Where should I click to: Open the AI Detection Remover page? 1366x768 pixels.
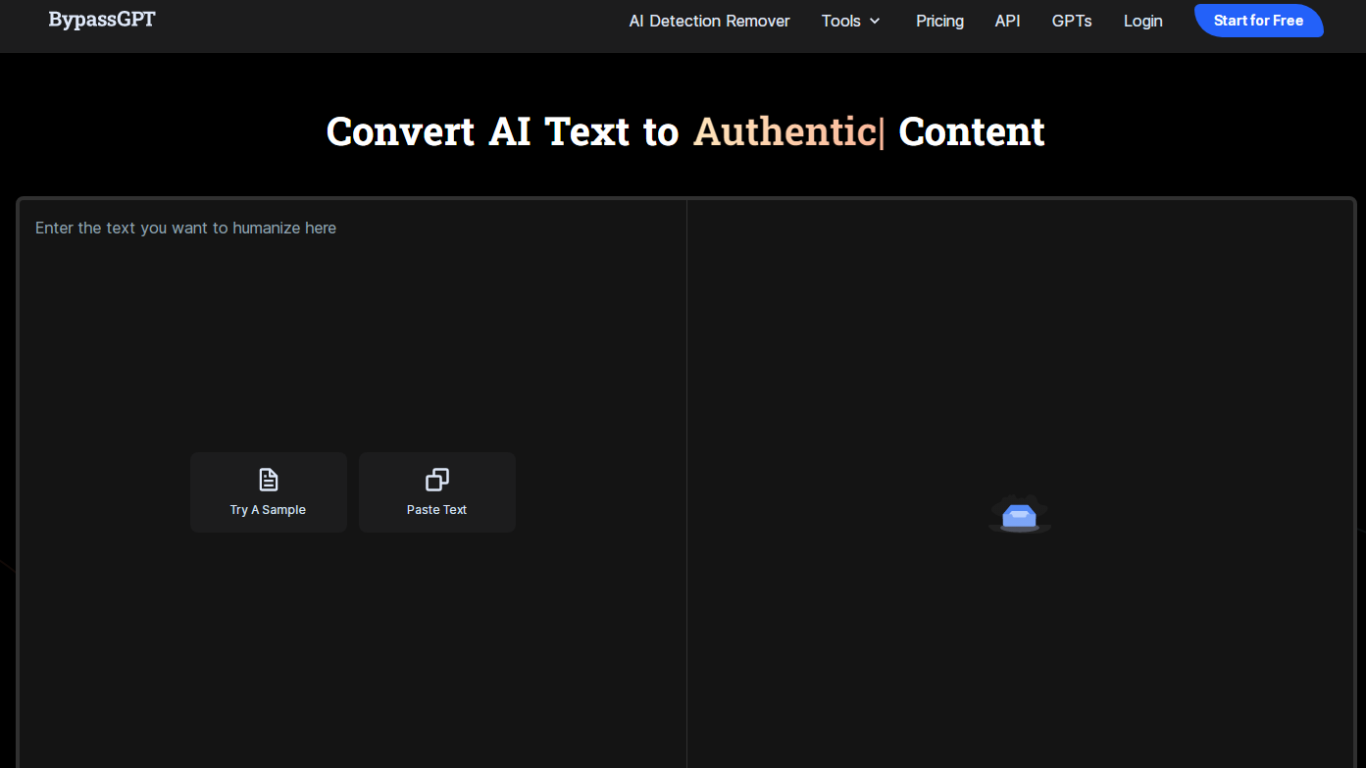(x=709, y=21)
